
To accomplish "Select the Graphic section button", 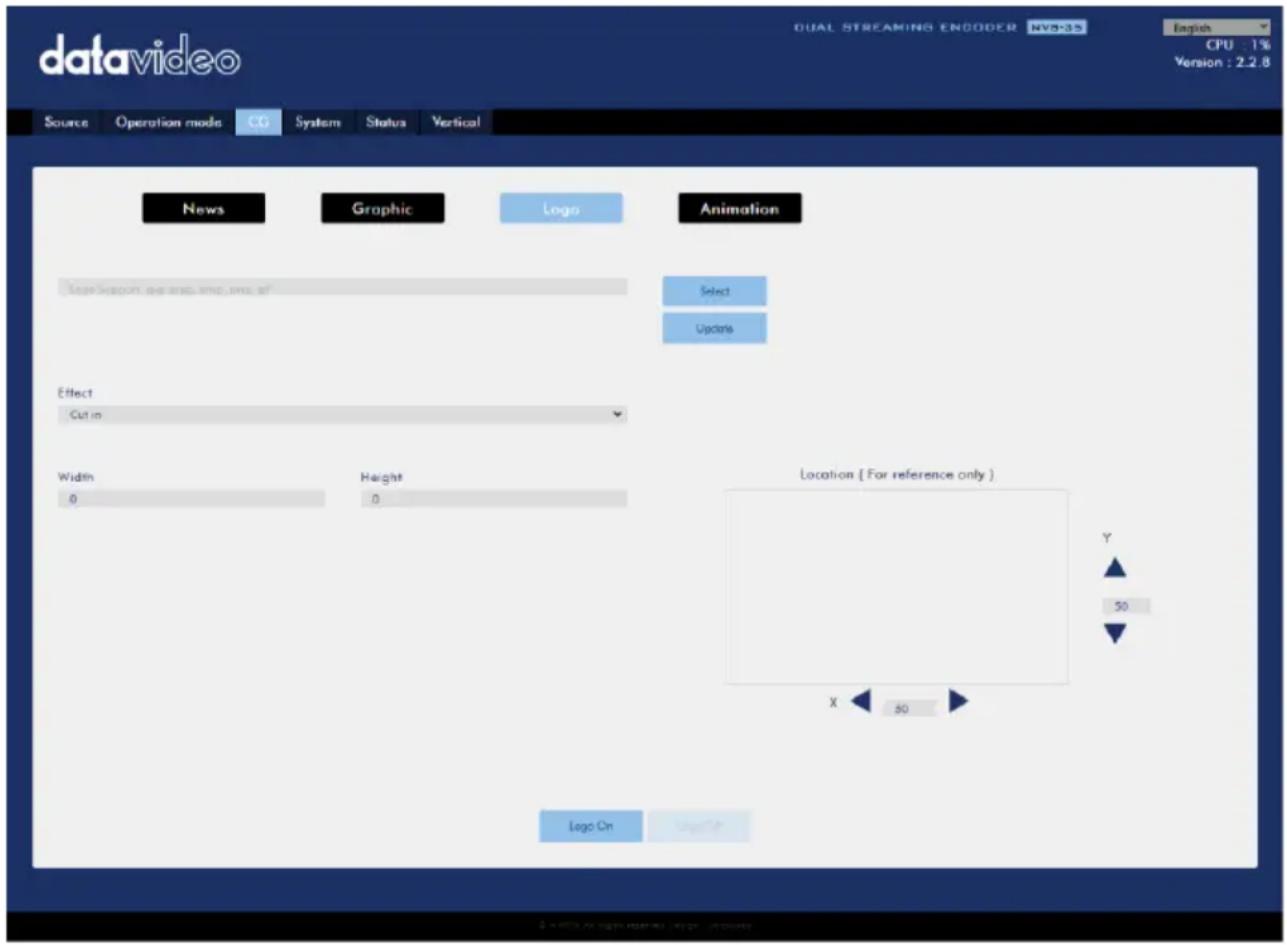I will click(x=382, y=208).
